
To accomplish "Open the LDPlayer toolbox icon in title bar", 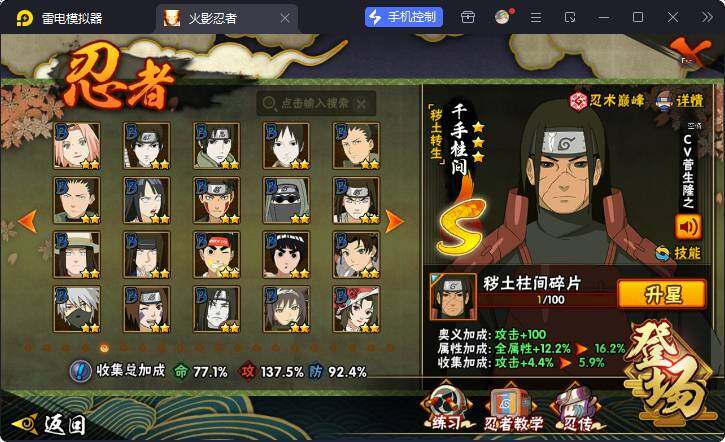I will (x=467, y=18).
